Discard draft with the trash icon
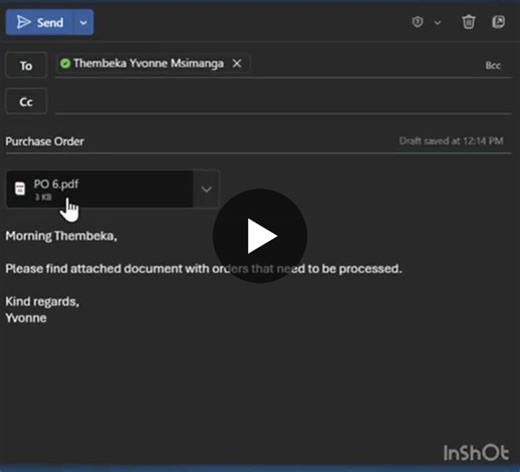 pyautogui.click(x=468, y=22)
